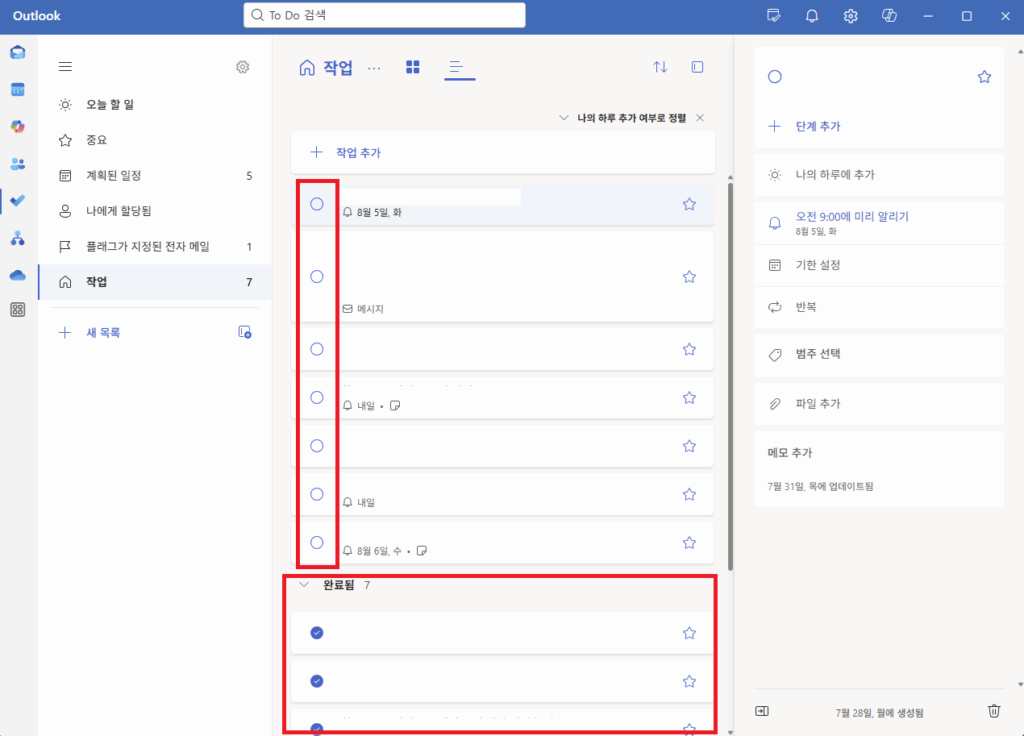Viewport: 1024px width, 736px height.
Task: Open the sort options icon above the tasks
Action: pos(660,67)
